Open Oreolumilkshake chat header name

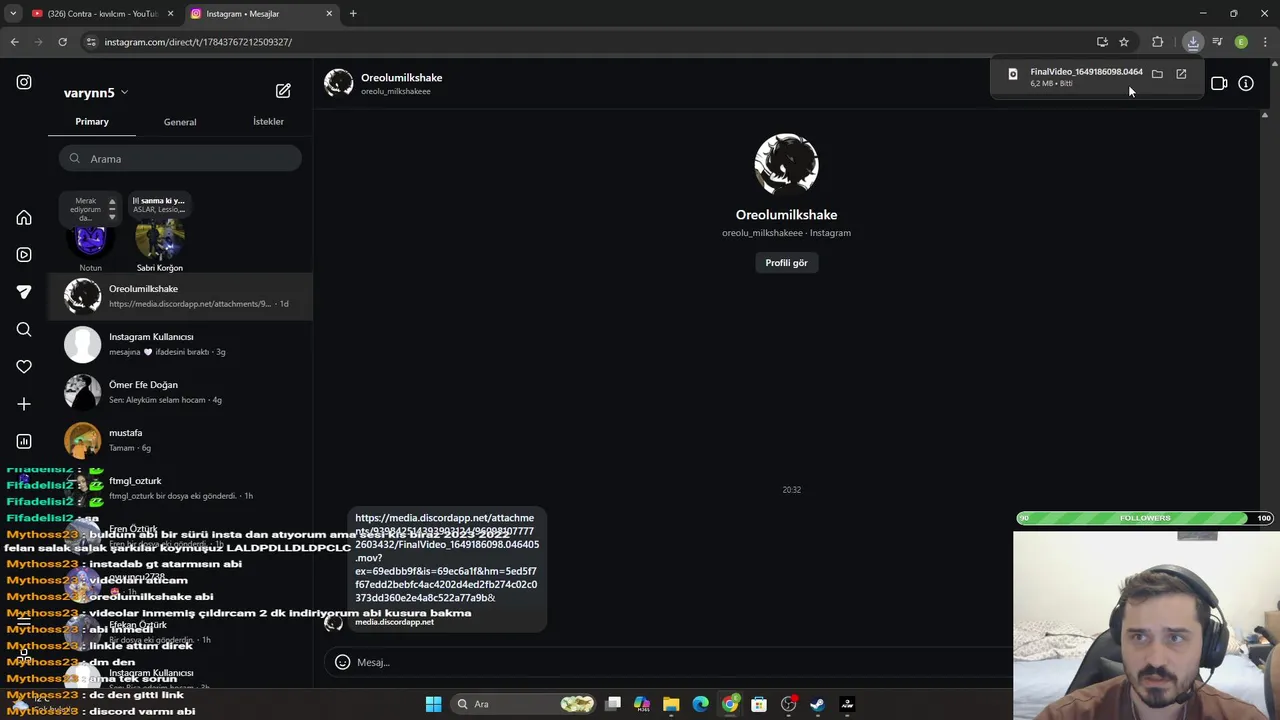click(401, 78)
